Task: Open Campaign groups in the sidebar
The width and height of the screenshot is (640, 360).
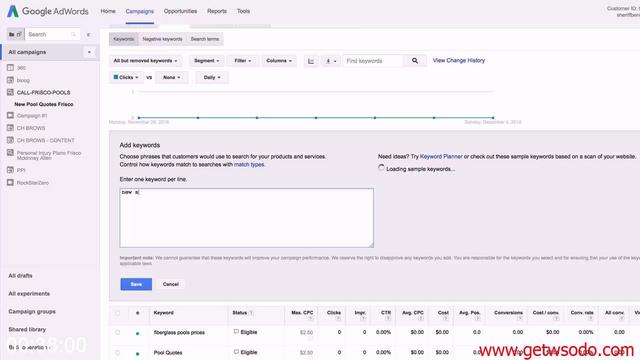Action: (x=32, y=311)
